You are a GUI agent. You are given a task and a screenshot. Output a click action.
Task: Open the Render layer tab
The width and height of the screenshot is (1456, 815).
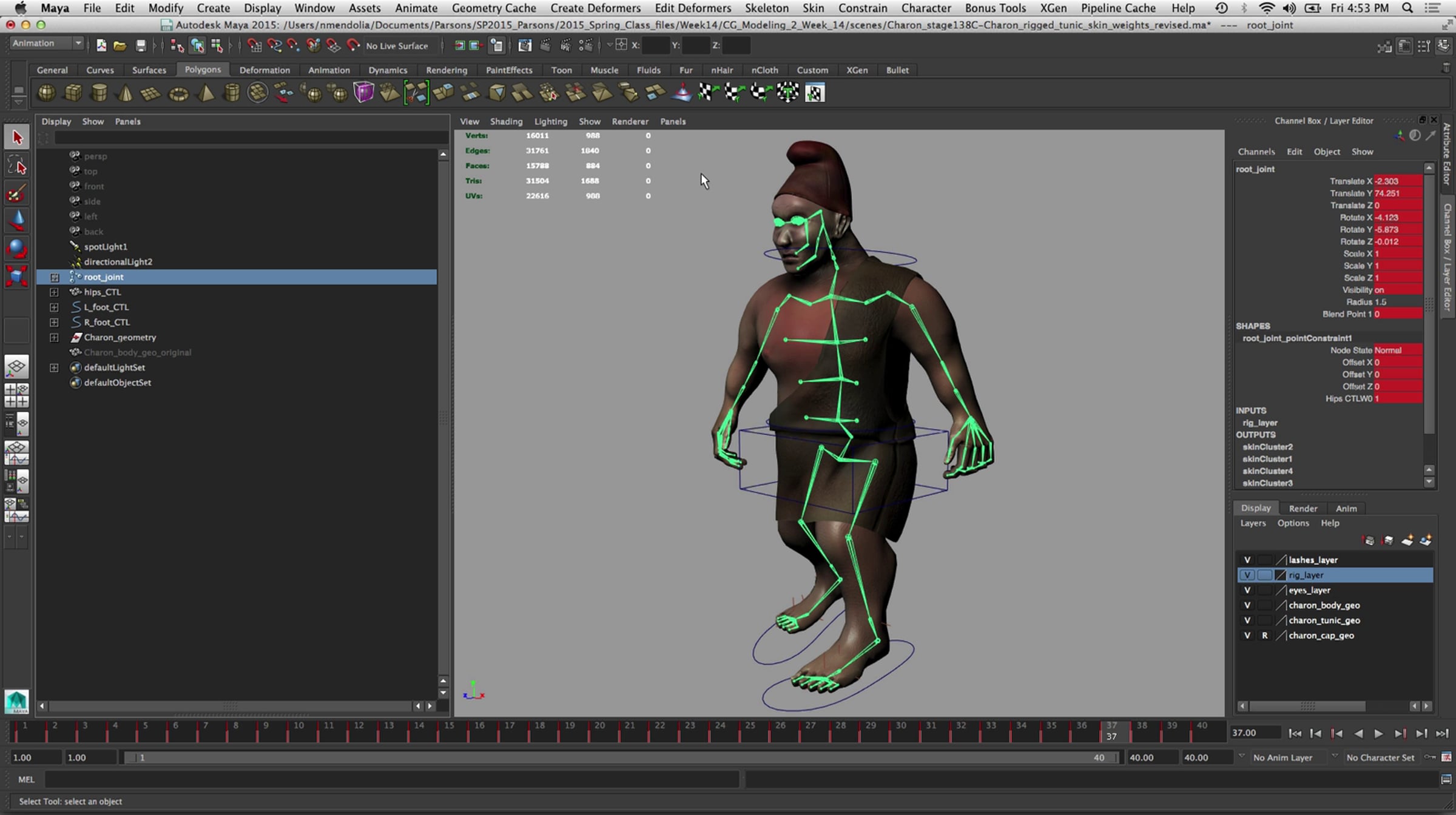click(x=1303, y=508)
